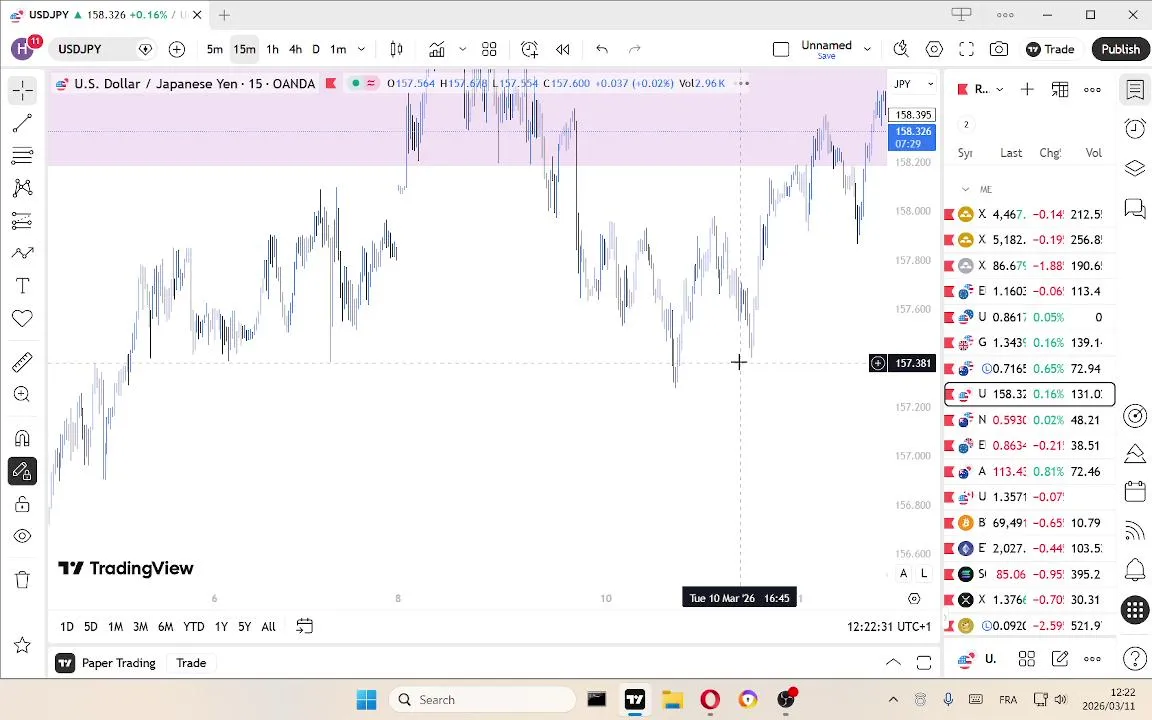Select the YTD date range
Screen dimensions: 1152x720
click(x=193, y=627)
